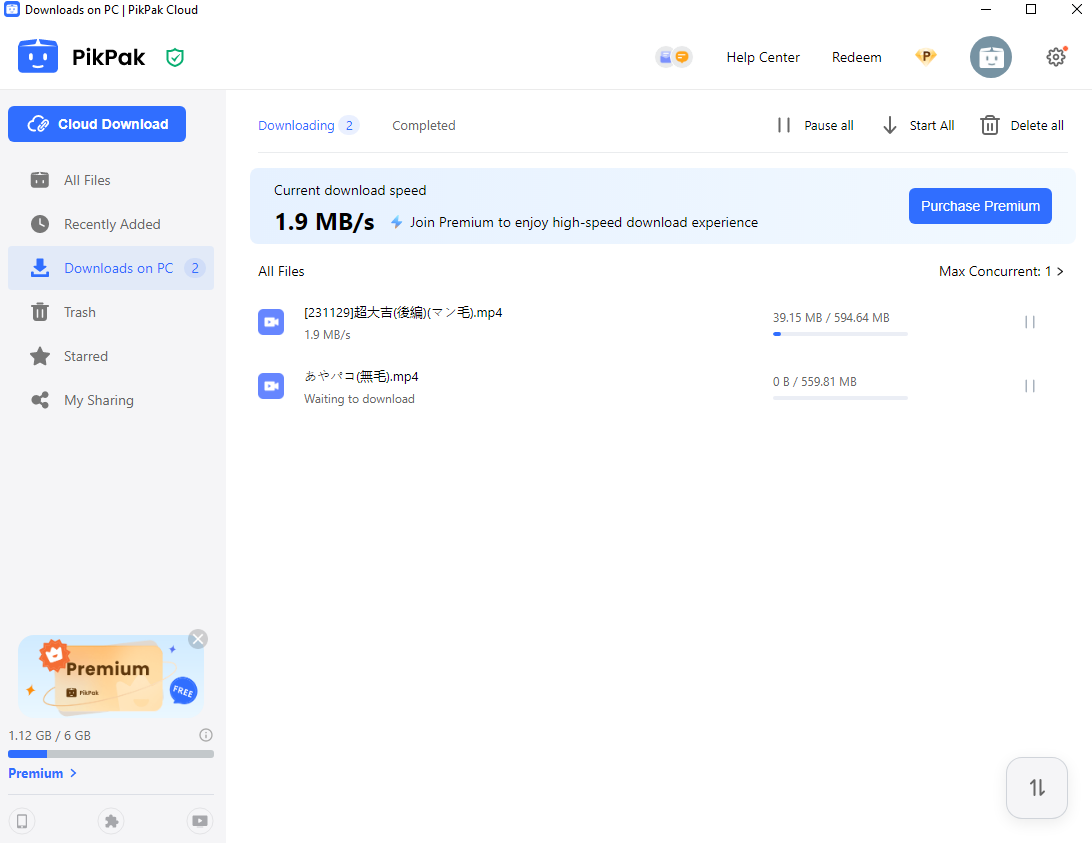Show storage info tooltip icon
1092x843 pixels.
pyautogui.click(x=206, y=735)
